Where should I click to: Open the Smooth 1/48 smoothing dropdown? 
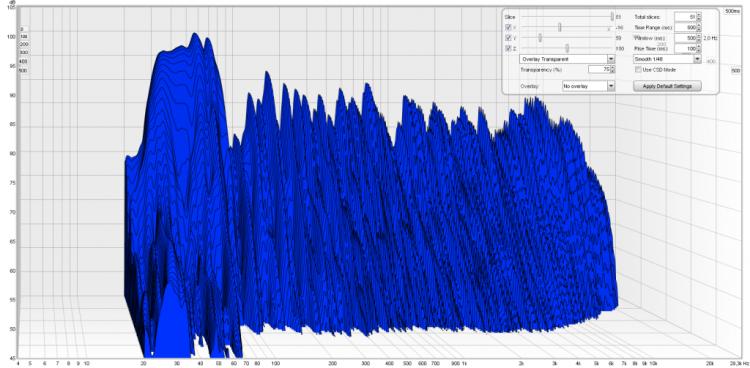click(667, 59)
